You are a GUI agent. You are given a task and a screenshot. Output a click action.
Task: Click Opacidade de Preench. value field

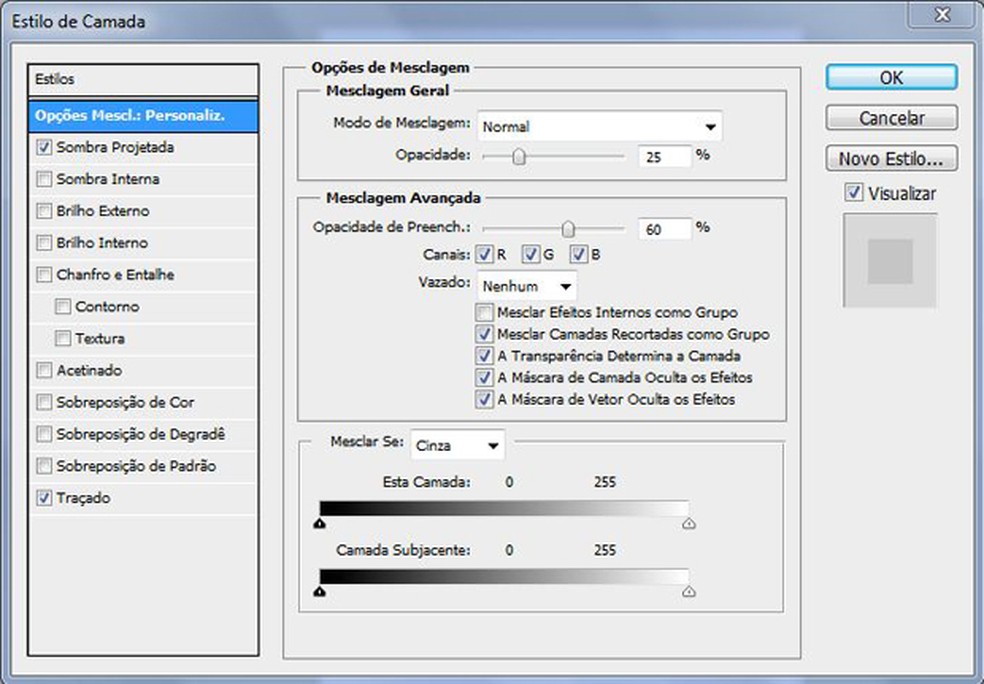pyautogui.click(x=665, y=230)
